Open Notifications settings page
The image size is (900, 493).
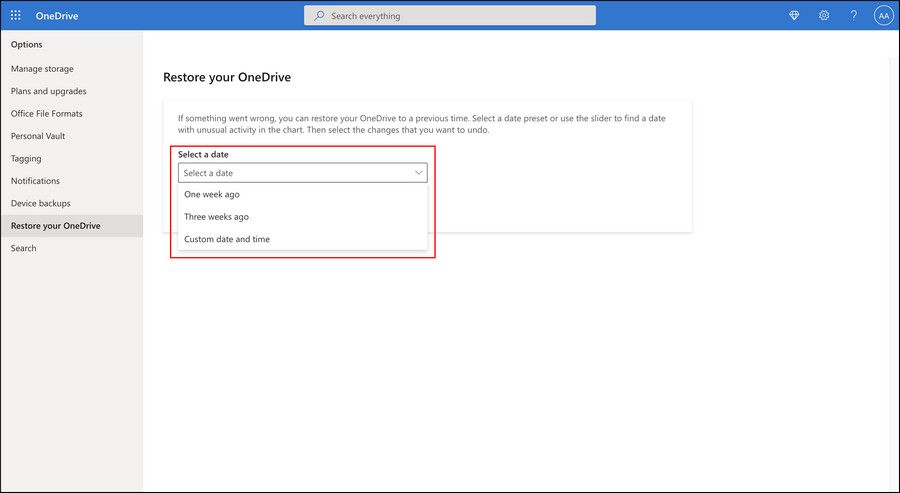pos(72,180)
